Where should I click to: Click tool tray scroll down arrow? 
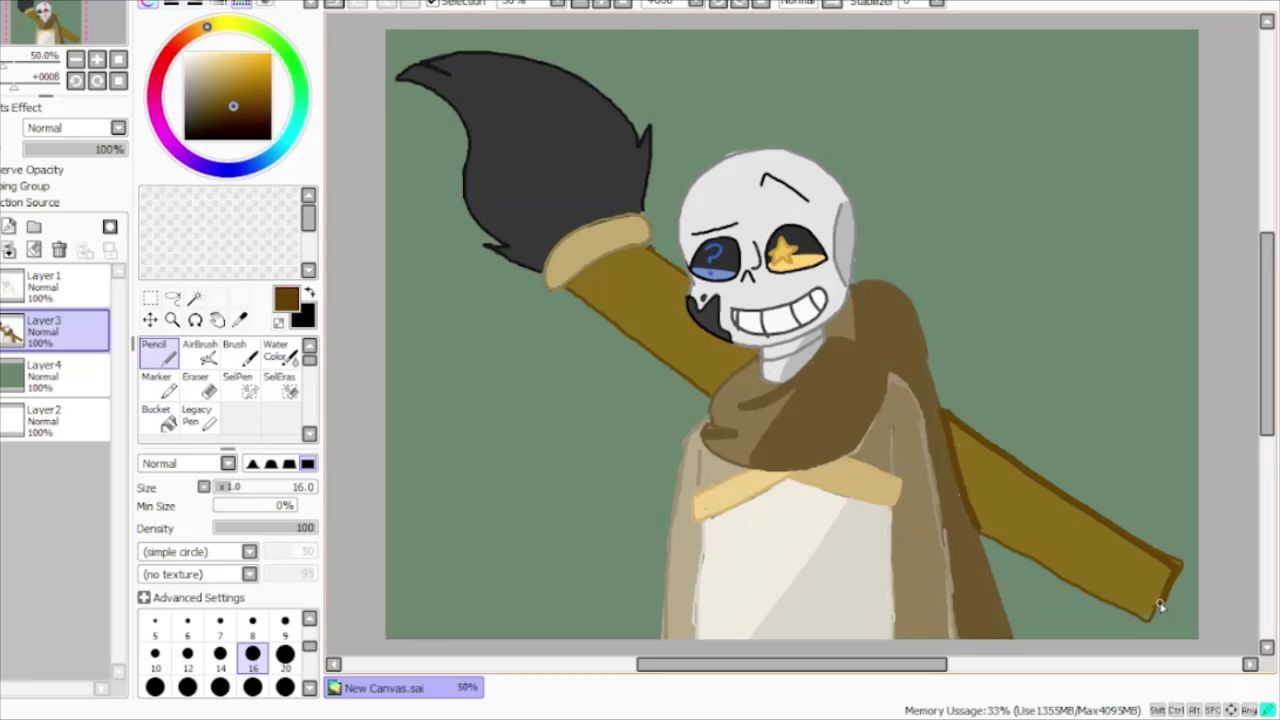309,433
